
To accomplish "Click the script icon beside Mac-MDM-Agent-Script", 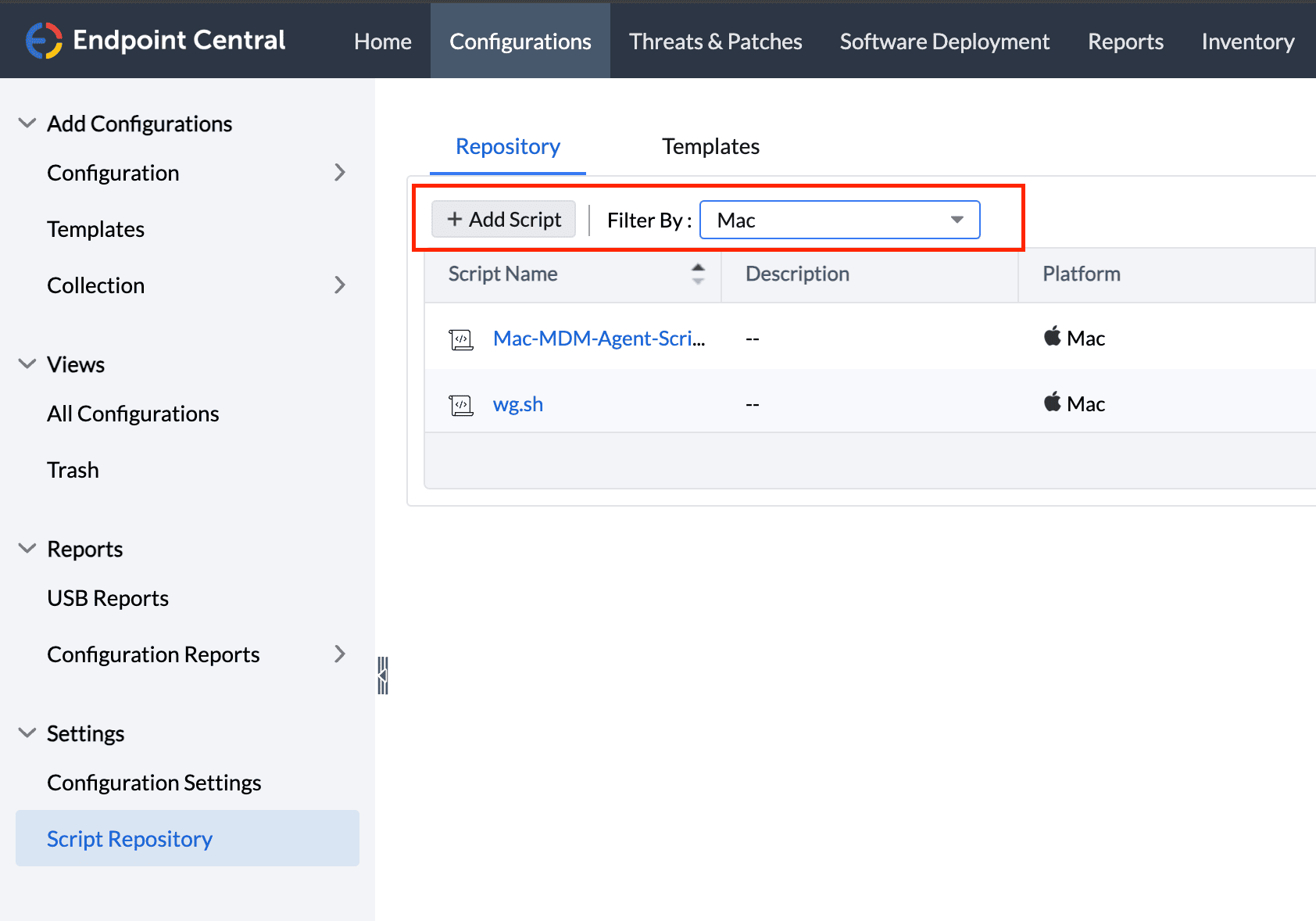I will pos(461,339).
